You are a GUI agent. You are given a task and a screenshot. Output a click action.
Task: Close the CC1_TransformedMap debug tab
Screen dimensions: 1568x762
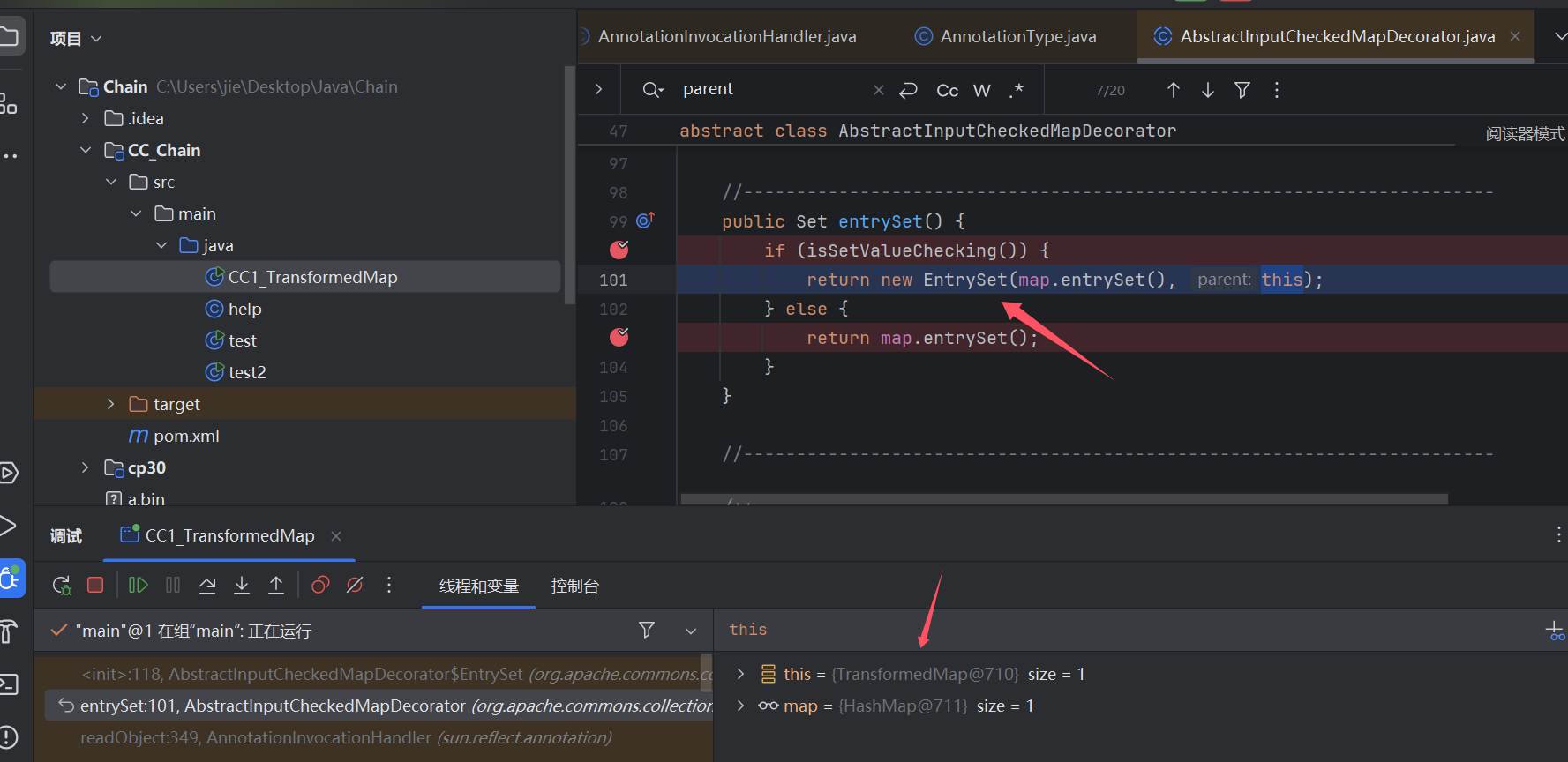(x=336, y=535)
